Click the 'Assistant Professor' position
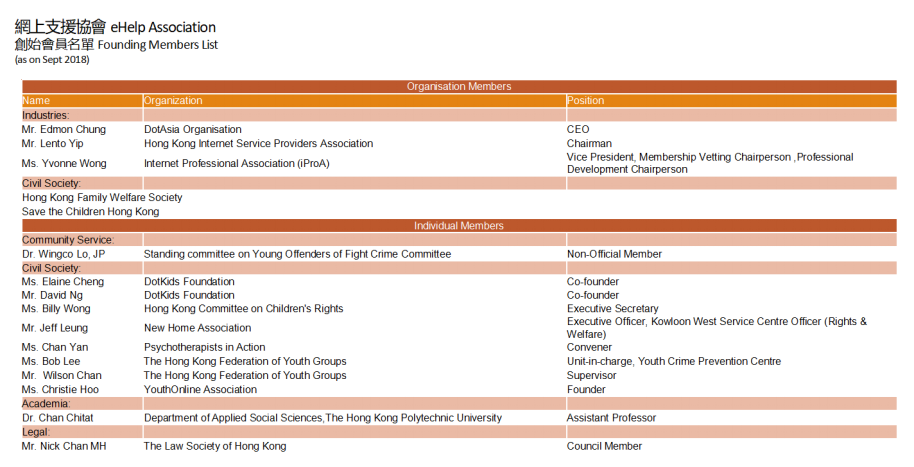Viewport: 914px width, 467px height. click(x=611, y=418)
